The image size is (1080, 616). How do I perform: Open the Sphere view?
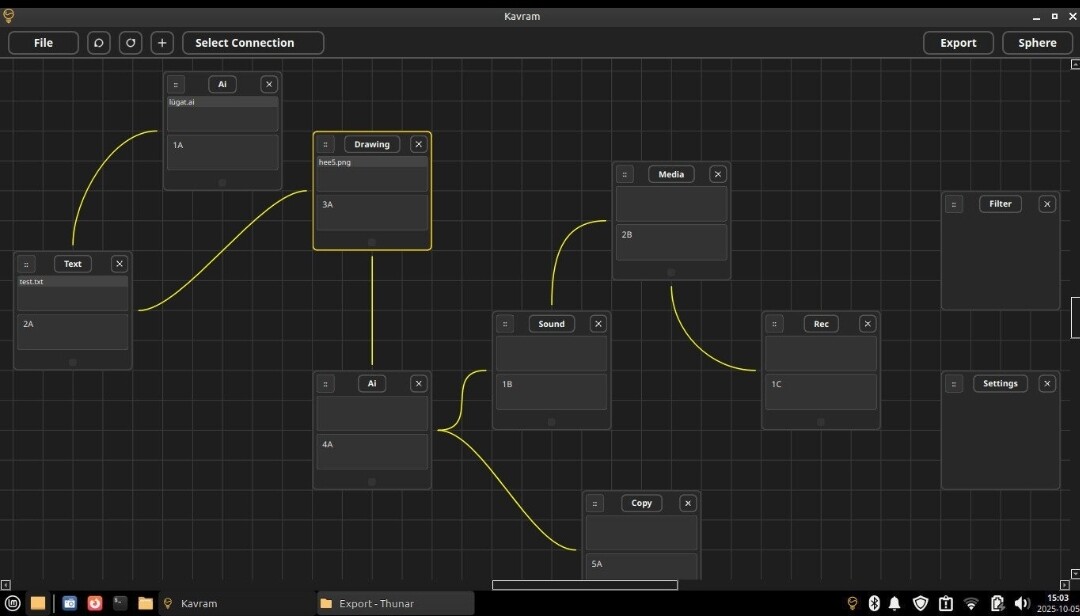coord(1037,43)
